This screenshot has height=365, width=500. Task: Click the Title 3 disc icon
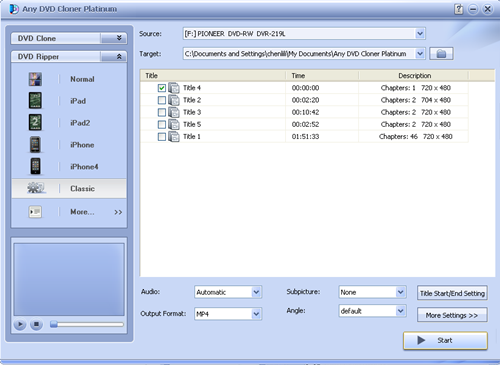pyautogui.click(x=174, y=112)
